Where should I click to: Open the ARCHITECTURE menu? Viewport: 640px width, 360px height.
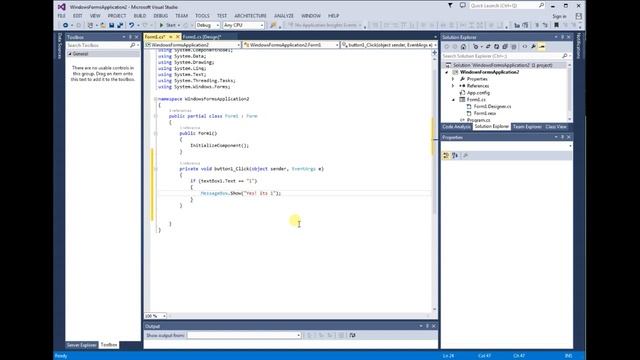250,16
